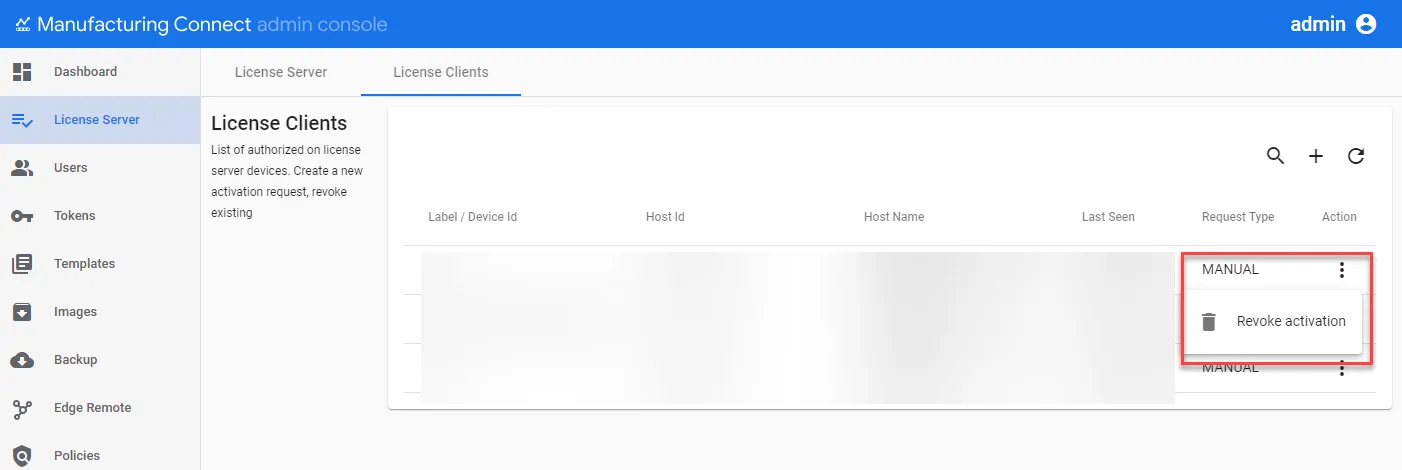Viewport: 1402px width, 470px height.
Task: Refresh the license clients list
Action: coord(1356,156)
